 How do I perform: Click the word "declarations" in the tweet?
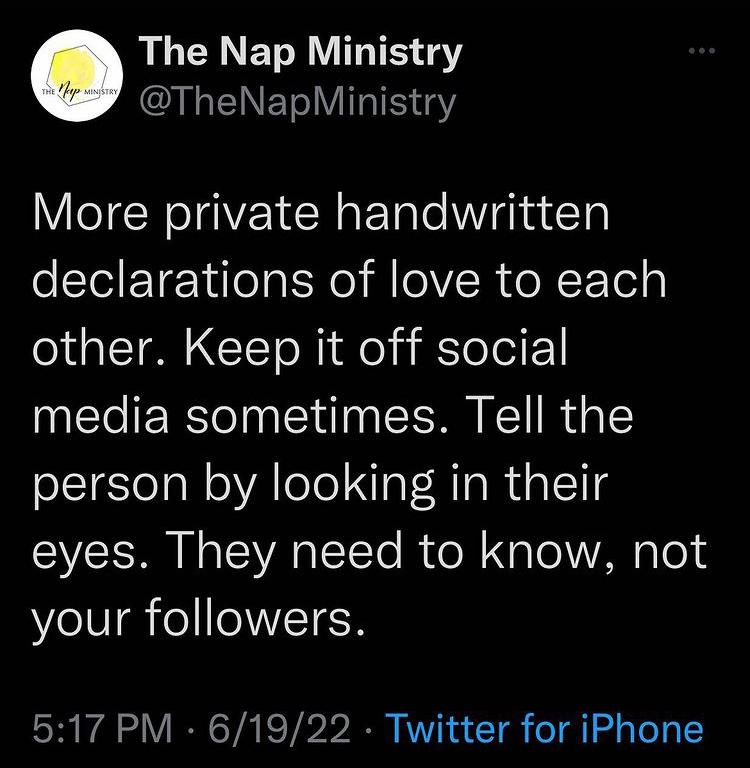pyautogui.click(x=173, y=281)
